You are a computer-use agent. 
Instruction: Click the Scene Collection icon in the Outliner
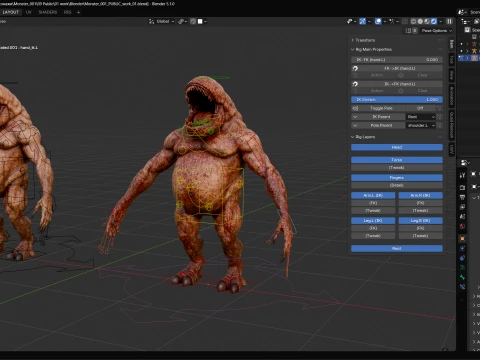click(468, 30)
